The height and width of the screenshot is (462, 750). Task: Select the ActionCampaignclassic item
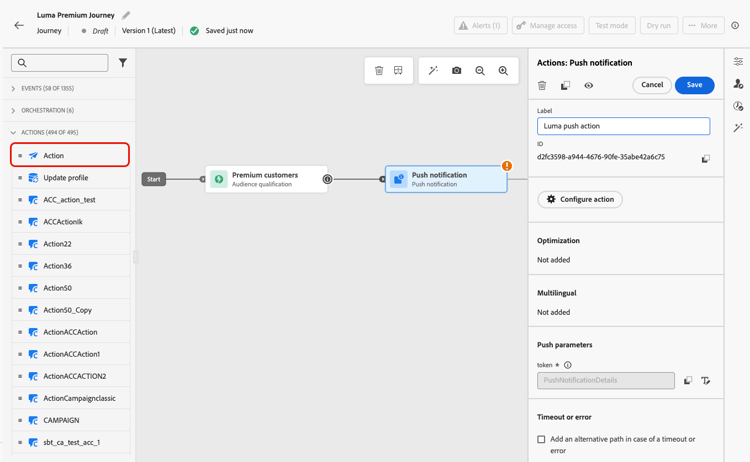pos(71,397)
